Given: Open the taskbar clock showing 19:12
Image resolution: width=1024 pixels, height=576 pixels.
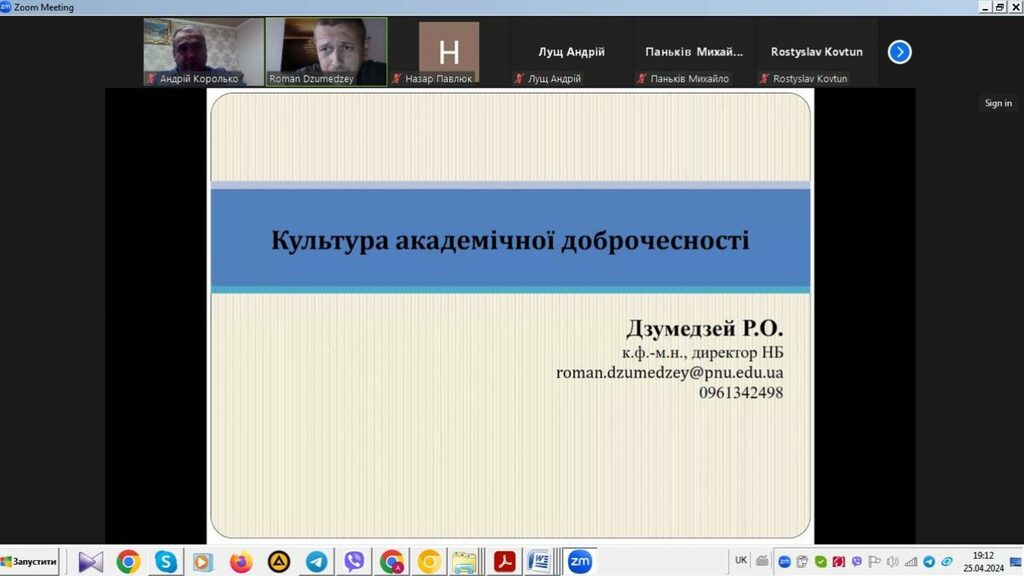Looking at the screenshot, I should [x=983, y=562].
